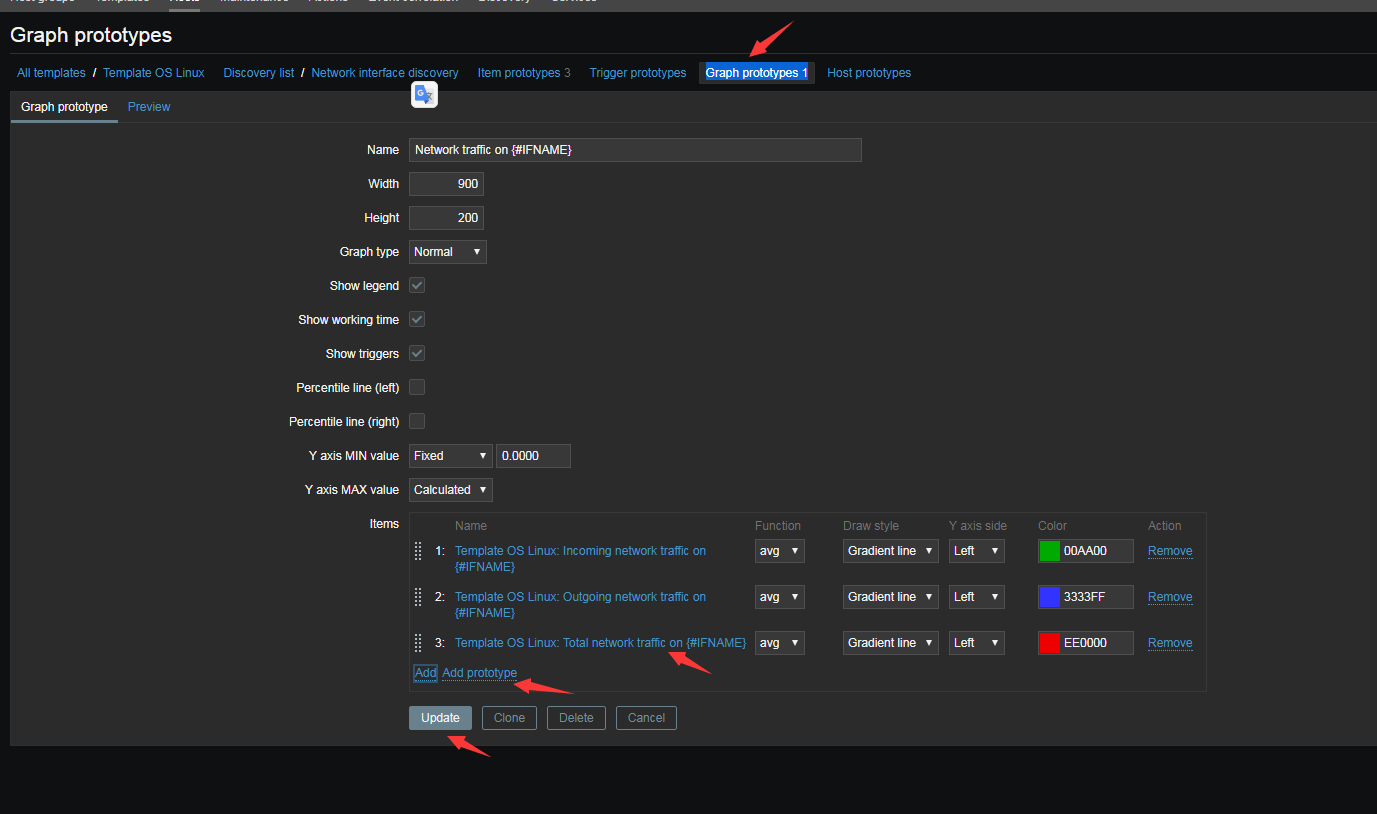This screenshot has height=814, width=1377.
Task: Open the Y axis MAX value dropdown
Action: (450, 490)
